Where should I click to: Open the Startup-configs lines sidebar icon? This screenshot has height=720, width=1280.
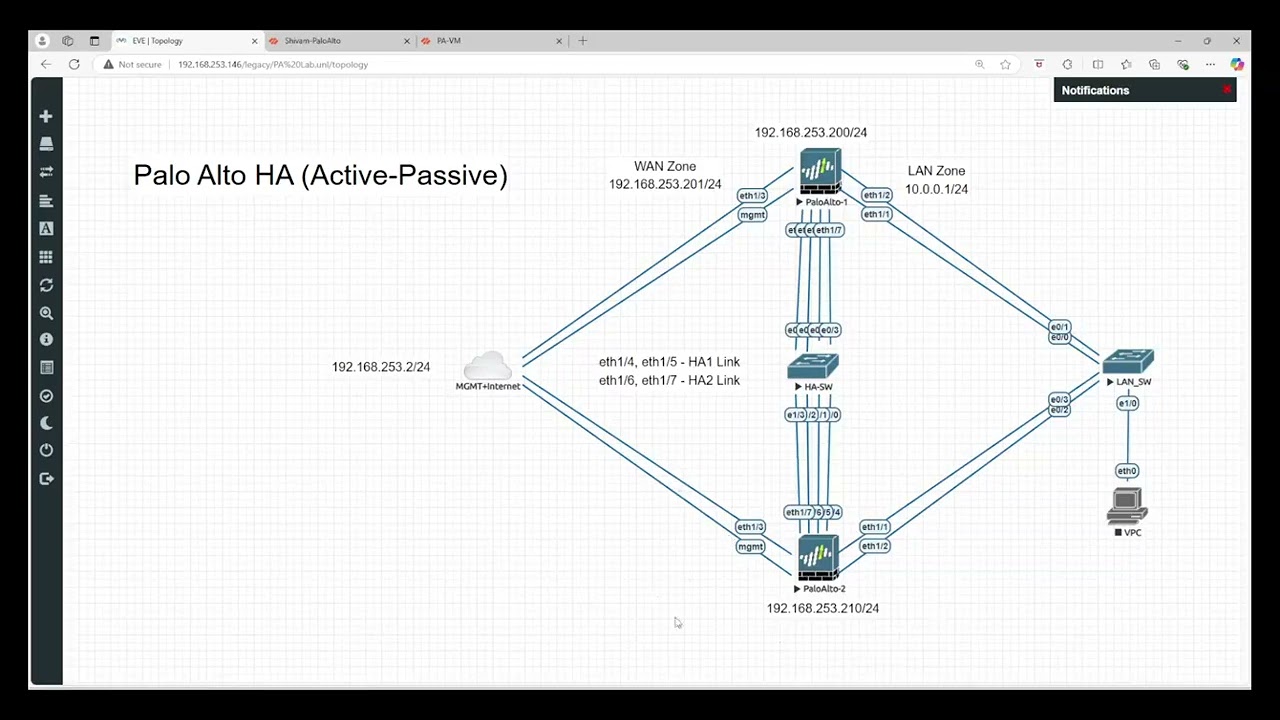click(46, 200)
